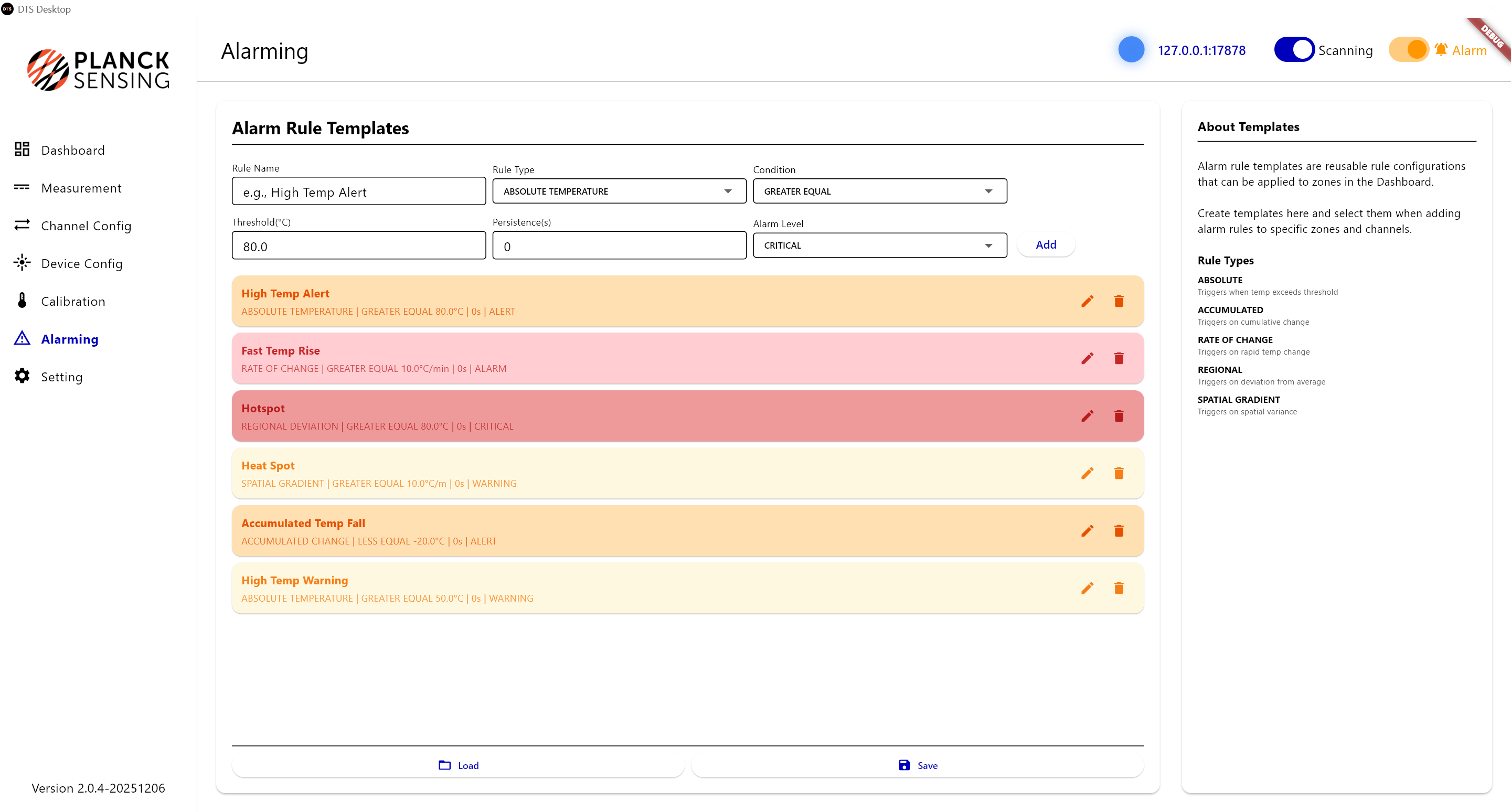1511x812 pixels.
Task: Navigate to Device Config
Action: 81,264
